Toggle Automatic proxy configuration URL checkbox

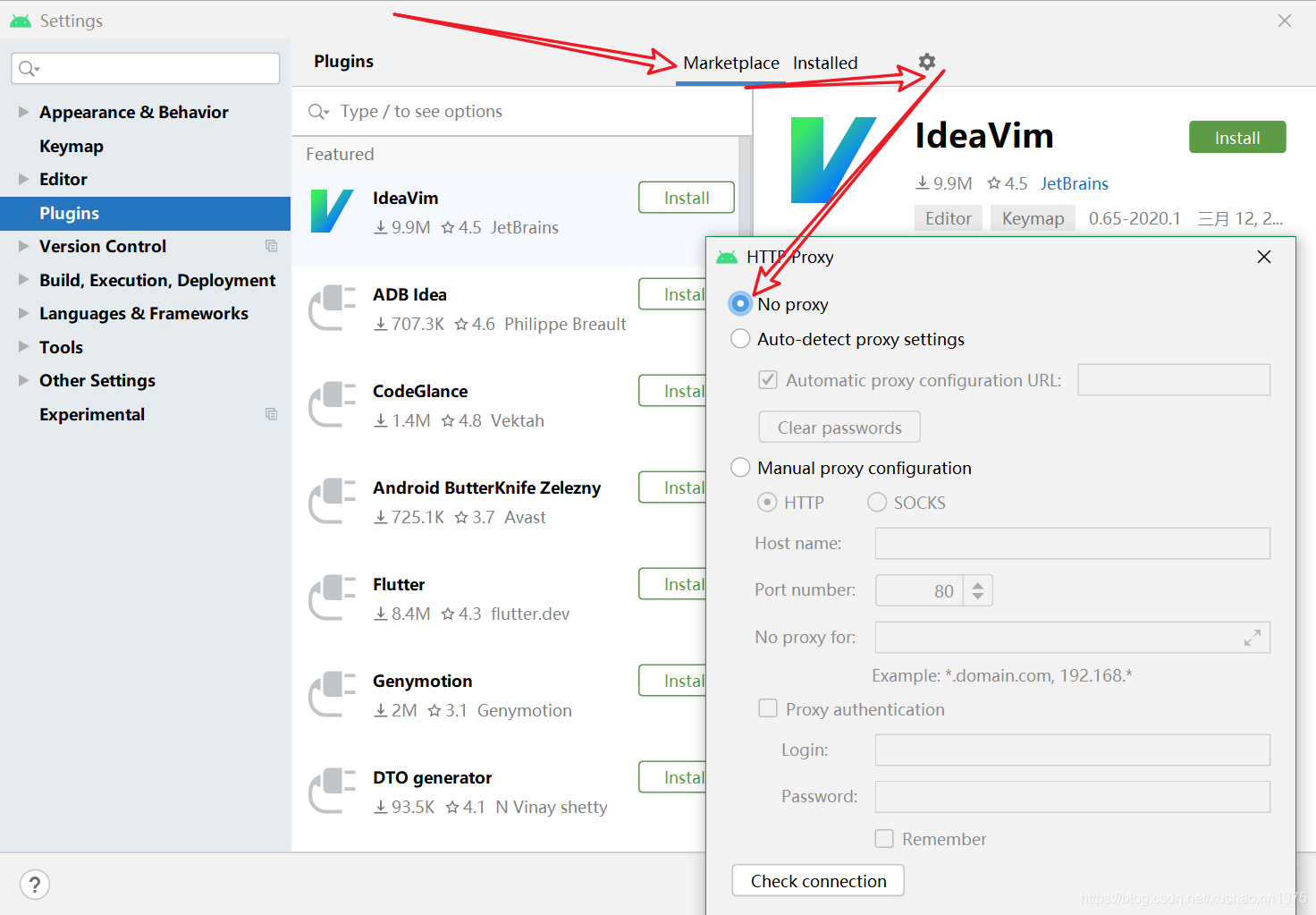768,380
